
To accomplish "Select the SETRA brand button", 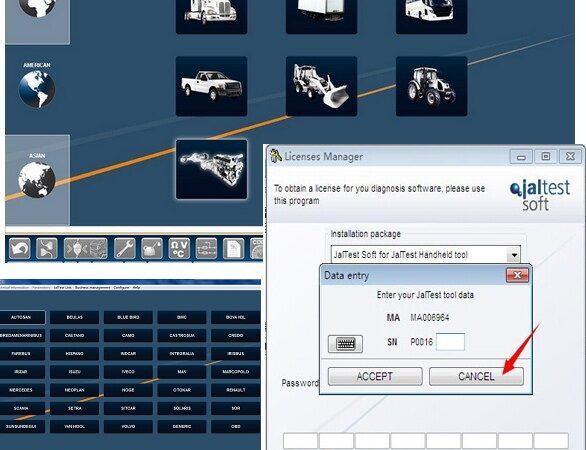I will point(74,409).
